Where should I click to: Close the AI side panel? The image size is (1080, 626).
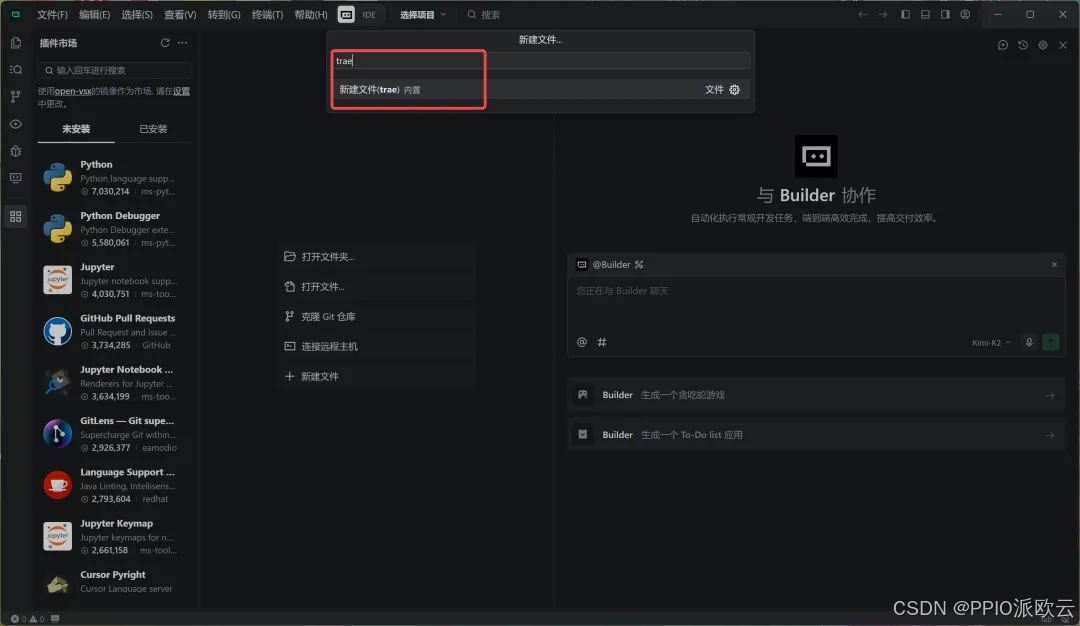(x=1063, y=45)
